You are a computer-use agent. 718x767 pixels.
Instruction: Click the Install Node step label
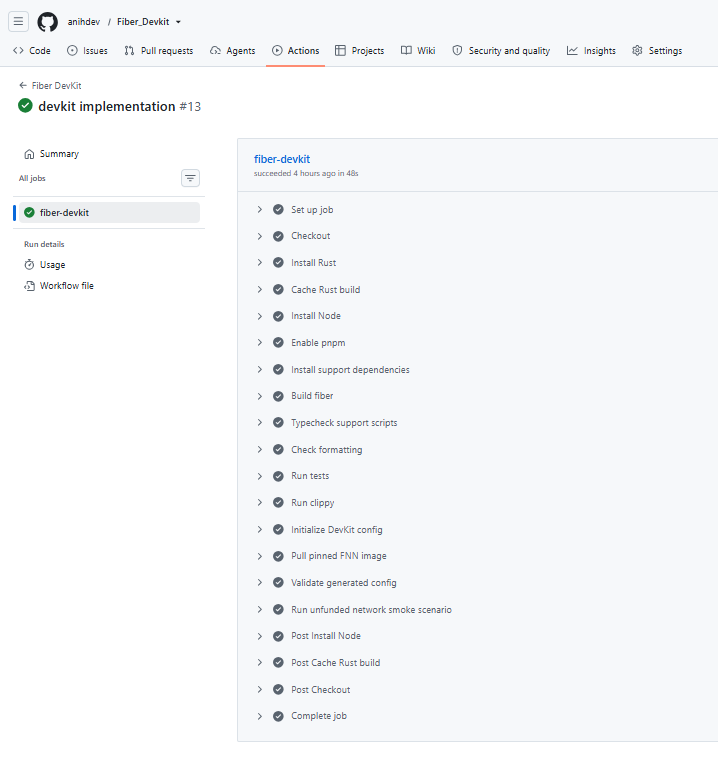[315, 316]
